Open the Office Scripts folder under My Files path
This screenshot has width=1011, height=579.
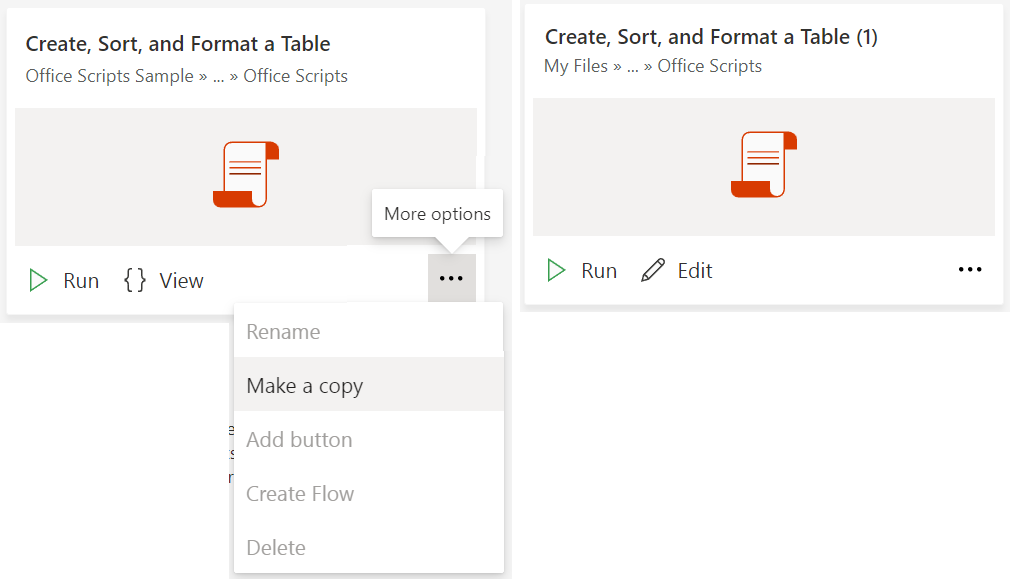709,66
